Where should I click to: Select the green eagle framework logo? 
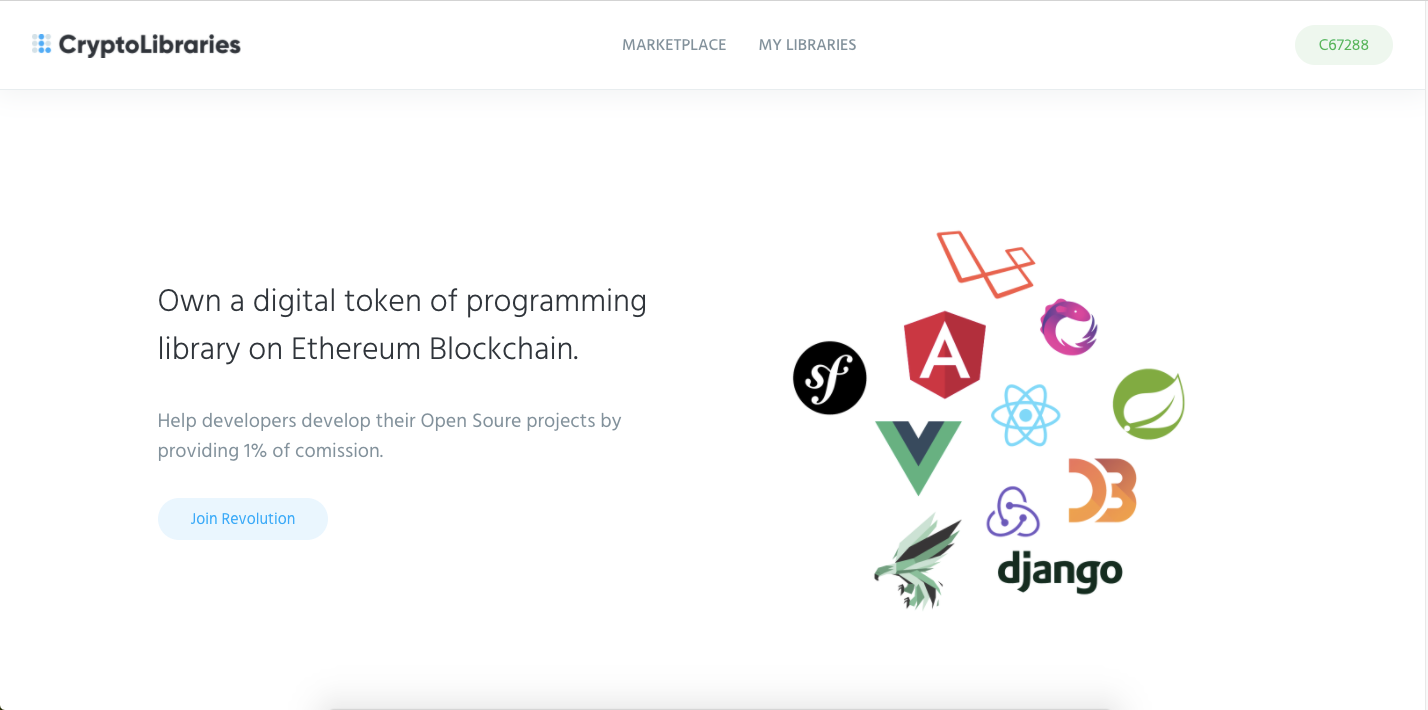coord(918,560)
